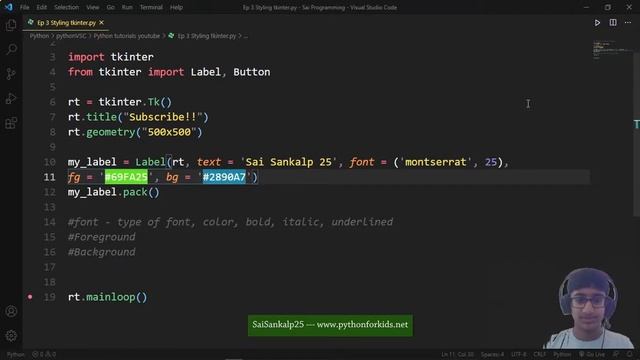Open the Accounts icon in activity bar
This screenshot has height=360, width=640.
(x=11, y=311)
